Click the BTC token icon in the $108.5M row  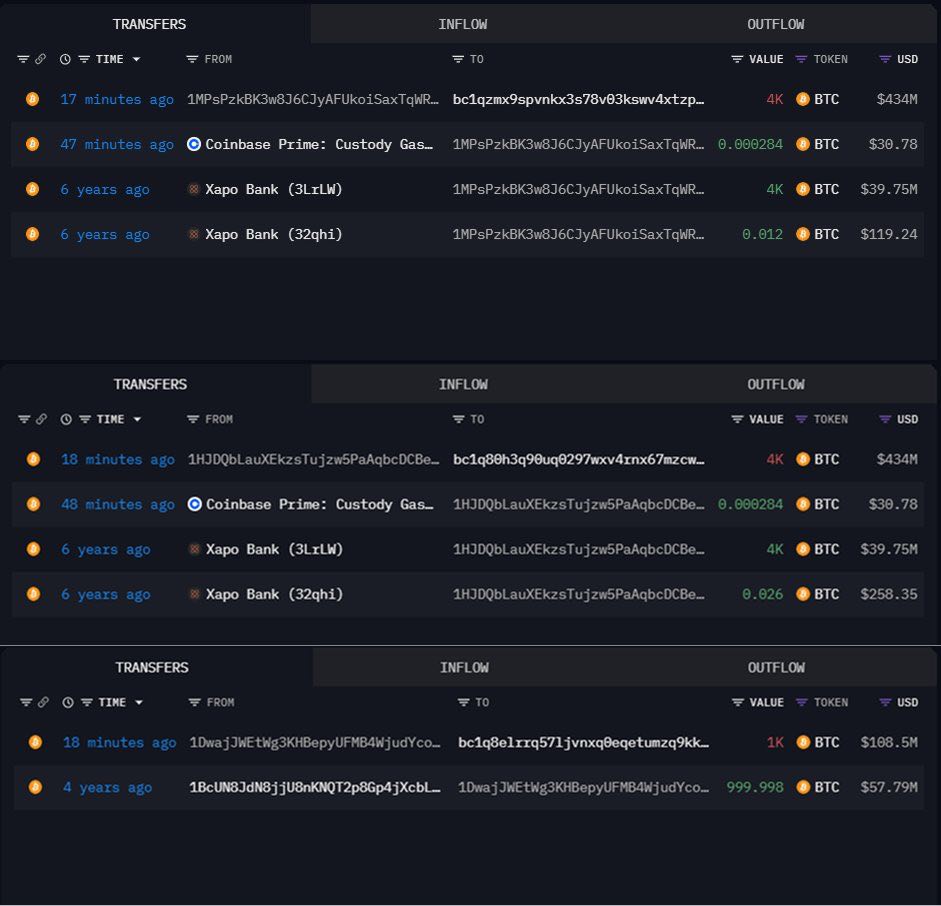[x=803, y=742]
